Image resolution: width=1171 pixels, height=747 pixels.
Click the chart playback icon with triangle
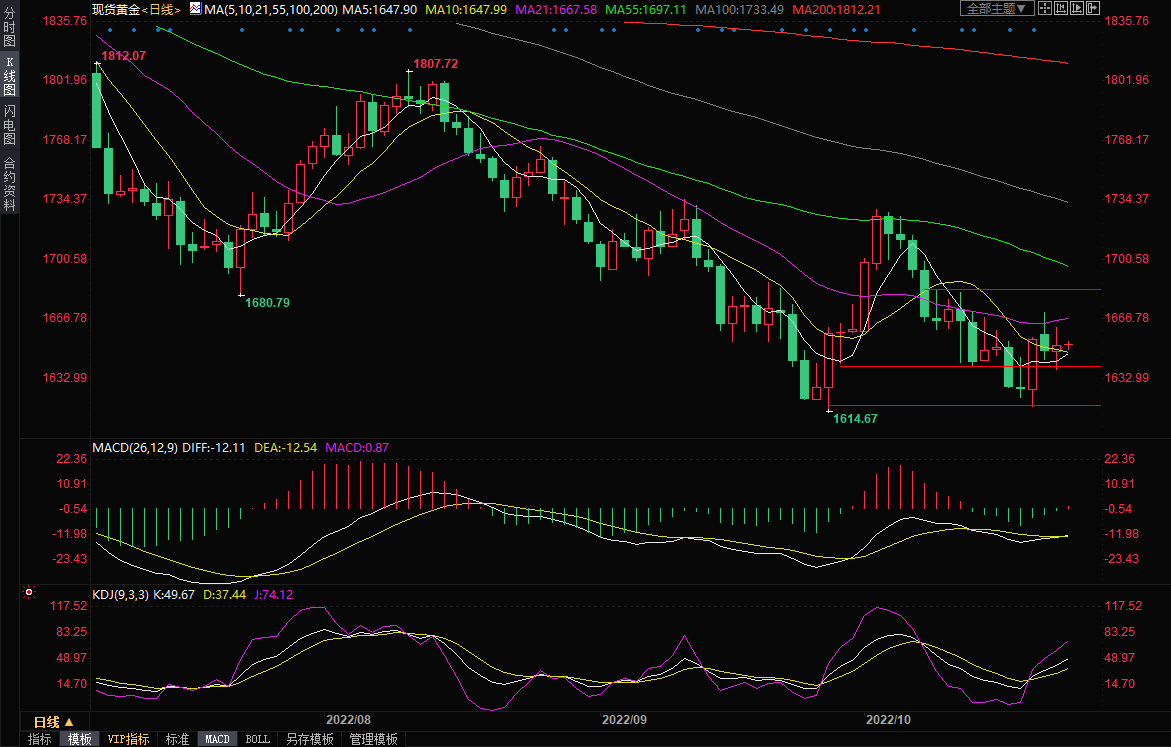[x=1077, y=8]
